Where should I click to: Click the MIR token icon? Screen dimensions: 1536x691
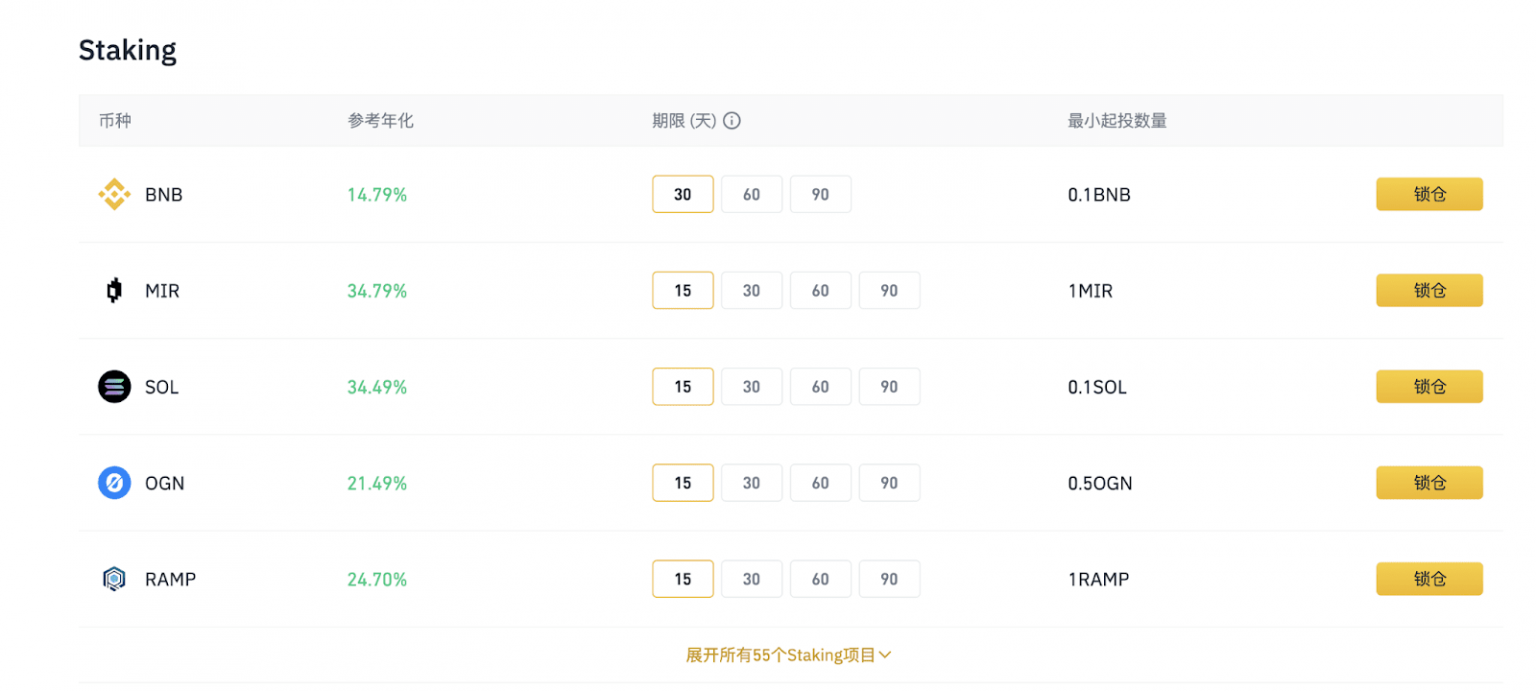pyautogui.click(x=114, y=291)
